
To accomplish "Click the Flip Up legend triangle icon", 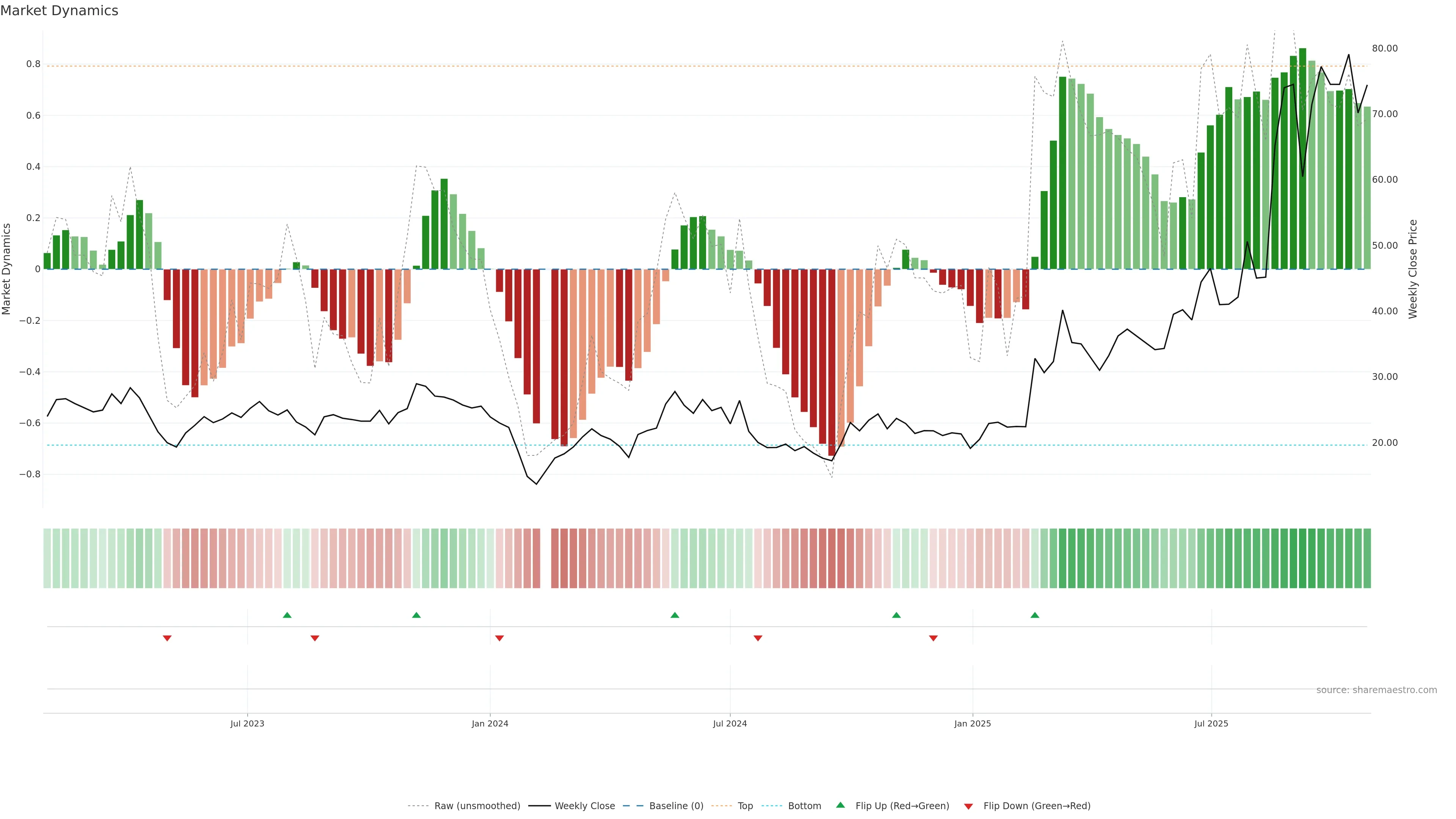I will (x=841, y=805).
